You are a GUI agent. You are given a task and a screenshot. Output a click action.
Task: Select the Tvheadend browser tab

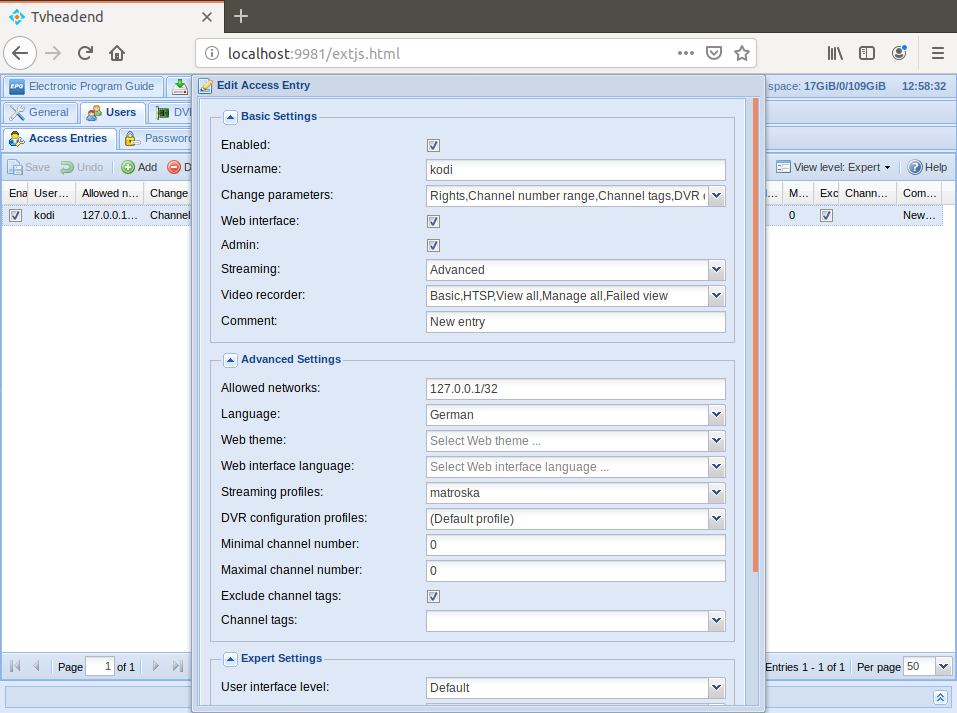point(112,16)
